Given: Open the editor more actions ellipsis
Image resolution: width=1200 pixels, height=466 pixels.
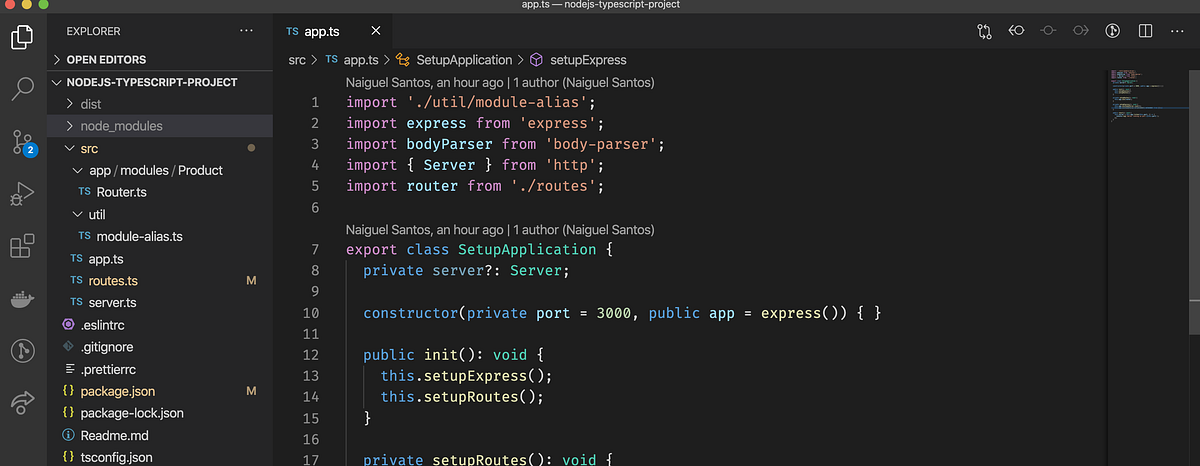Looking at the screenshot, I should coord(1176,31).
